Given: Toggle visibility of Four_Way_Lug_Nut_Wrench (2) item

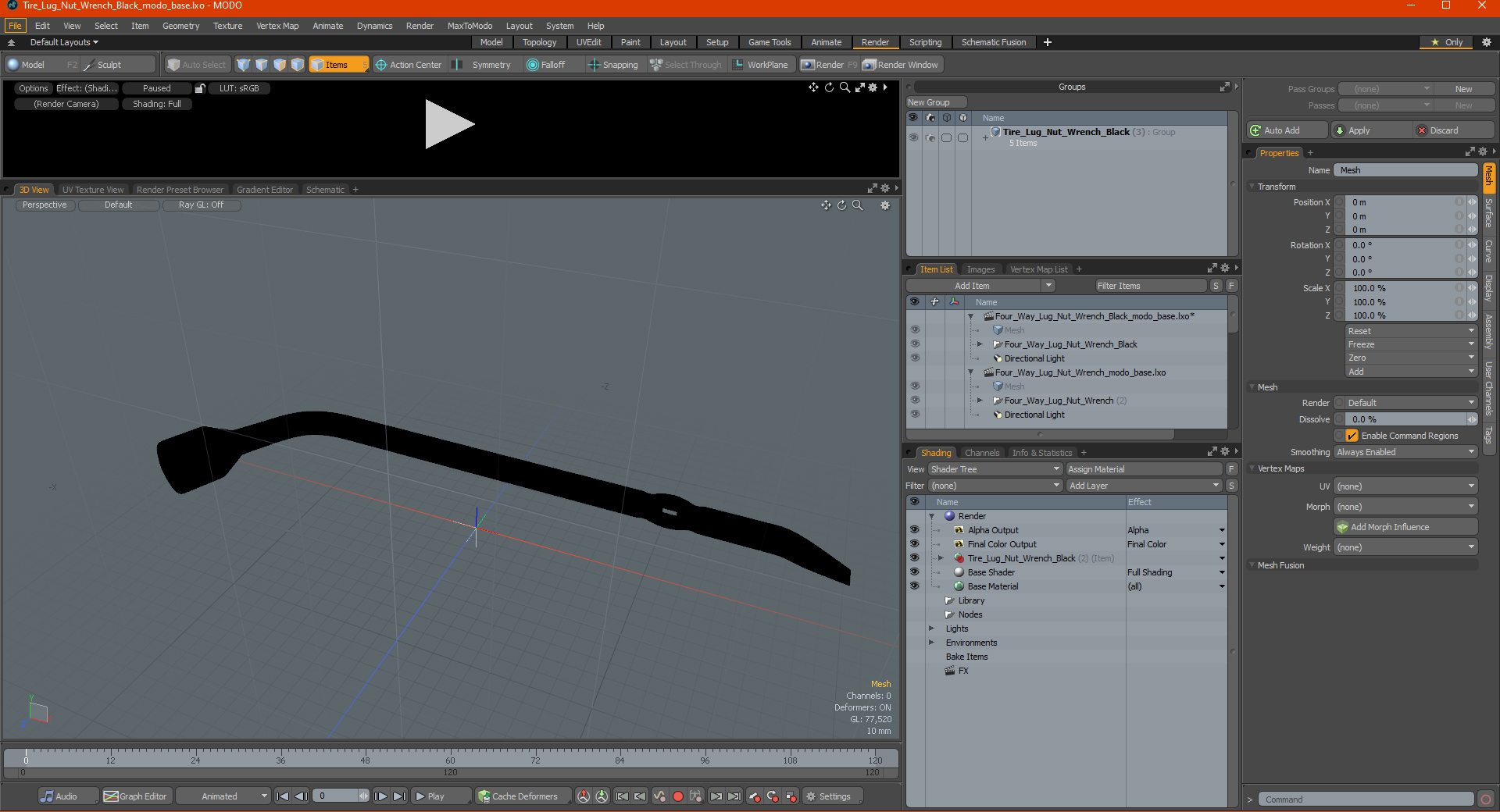Looking at the screenshot, I should click(x=914, y=401).
